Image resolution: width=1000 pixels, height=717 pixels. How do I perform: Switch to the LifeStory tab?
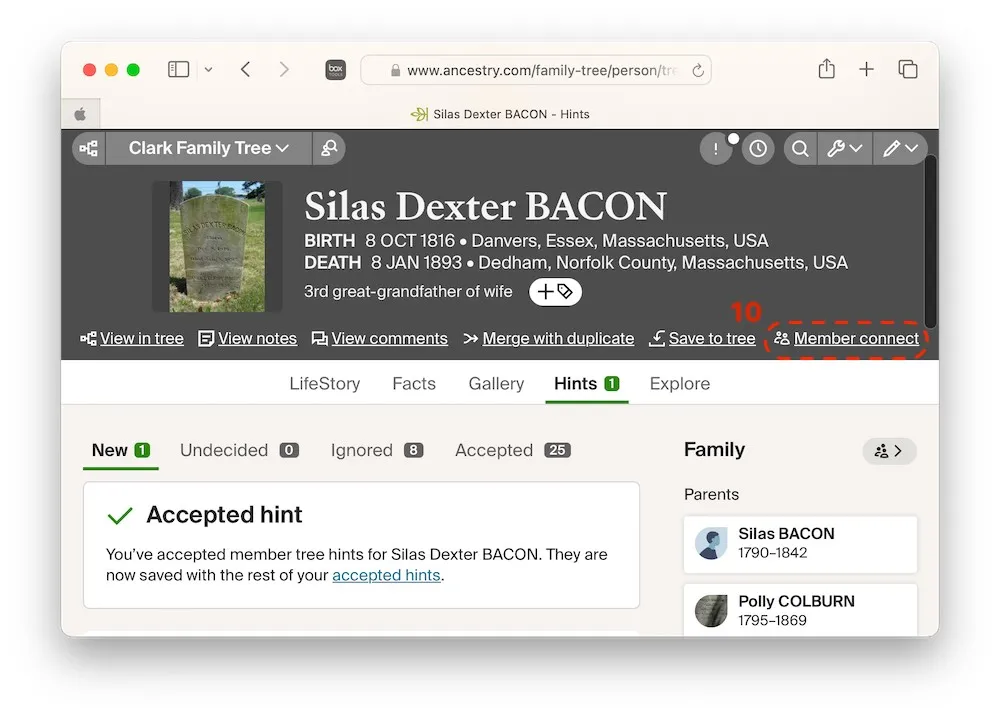tap(325, 384)
